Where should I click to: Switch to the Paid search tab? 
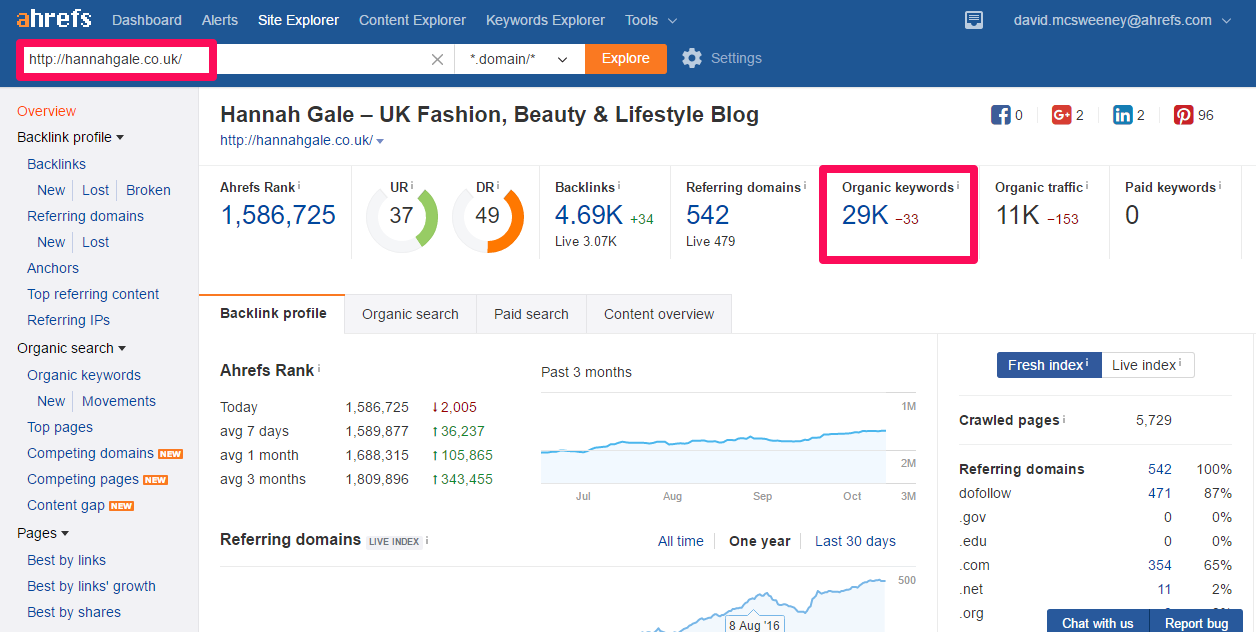pyautogui.click(x=531, y=314)
